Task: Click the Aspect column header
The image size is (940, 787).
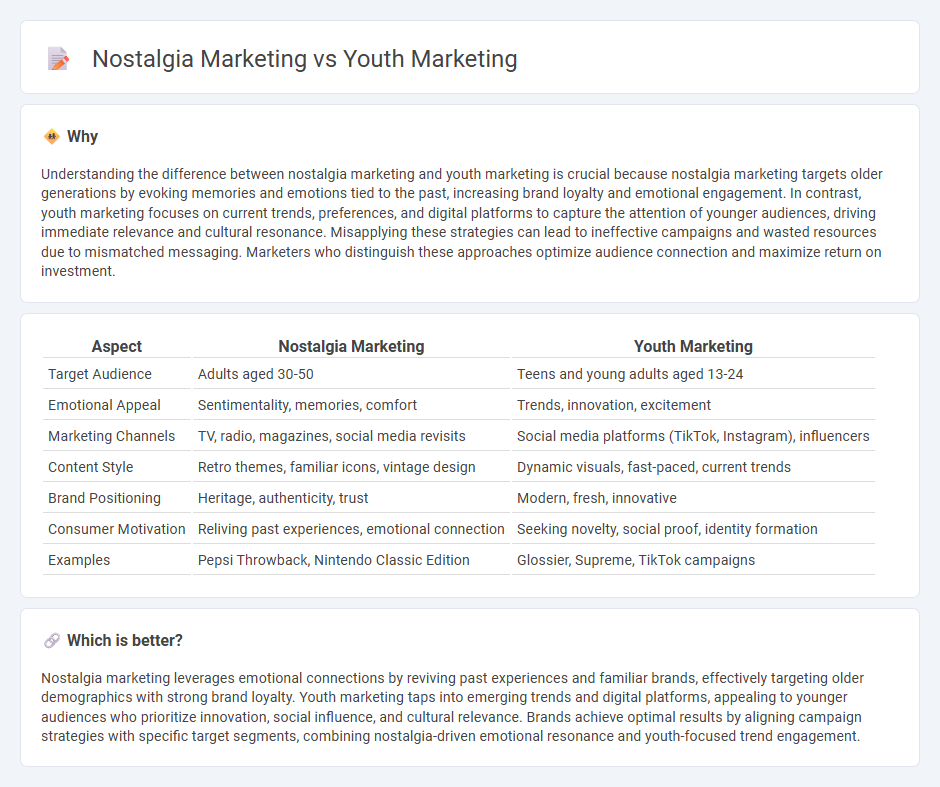Action: point(116,346)
